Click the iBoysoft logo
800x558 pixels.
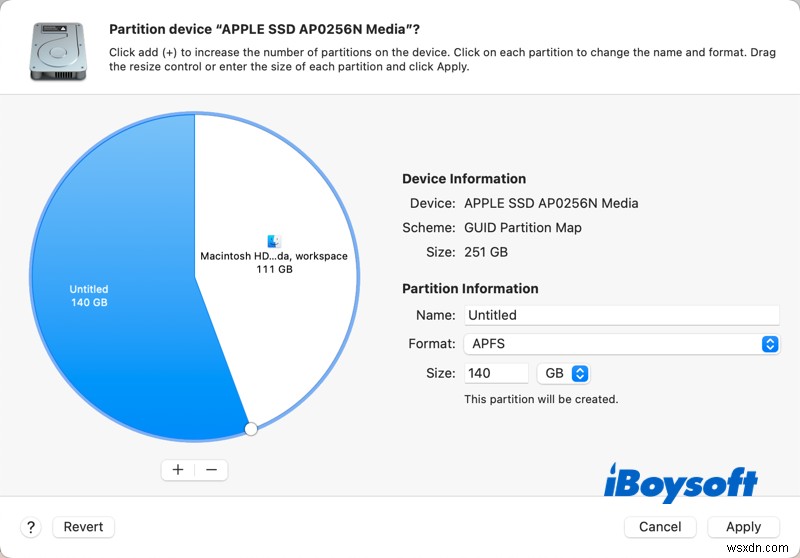coord(681,482)
